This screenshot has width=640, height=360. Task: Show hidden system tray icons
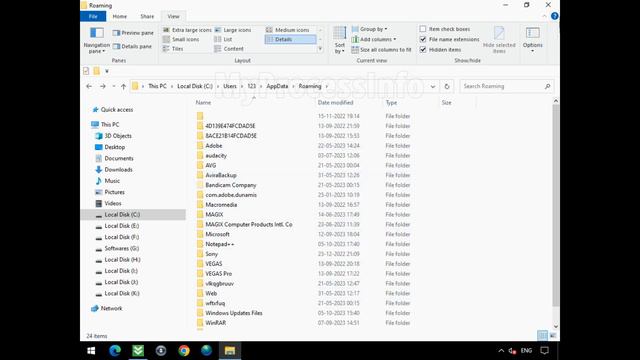coord(501,351)
